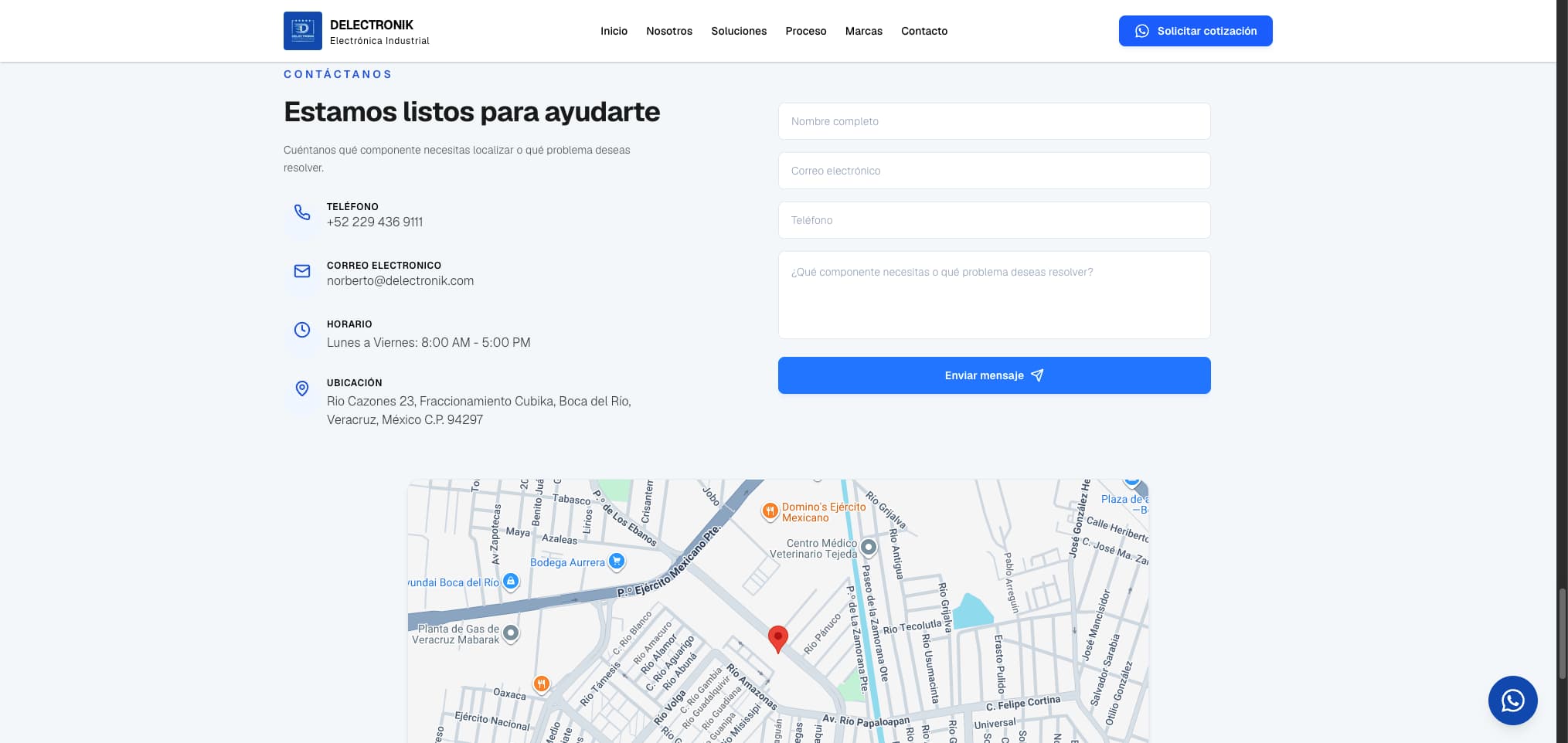Click the Delectronik logo icon

pyautogui.click(x=303, y=31)
